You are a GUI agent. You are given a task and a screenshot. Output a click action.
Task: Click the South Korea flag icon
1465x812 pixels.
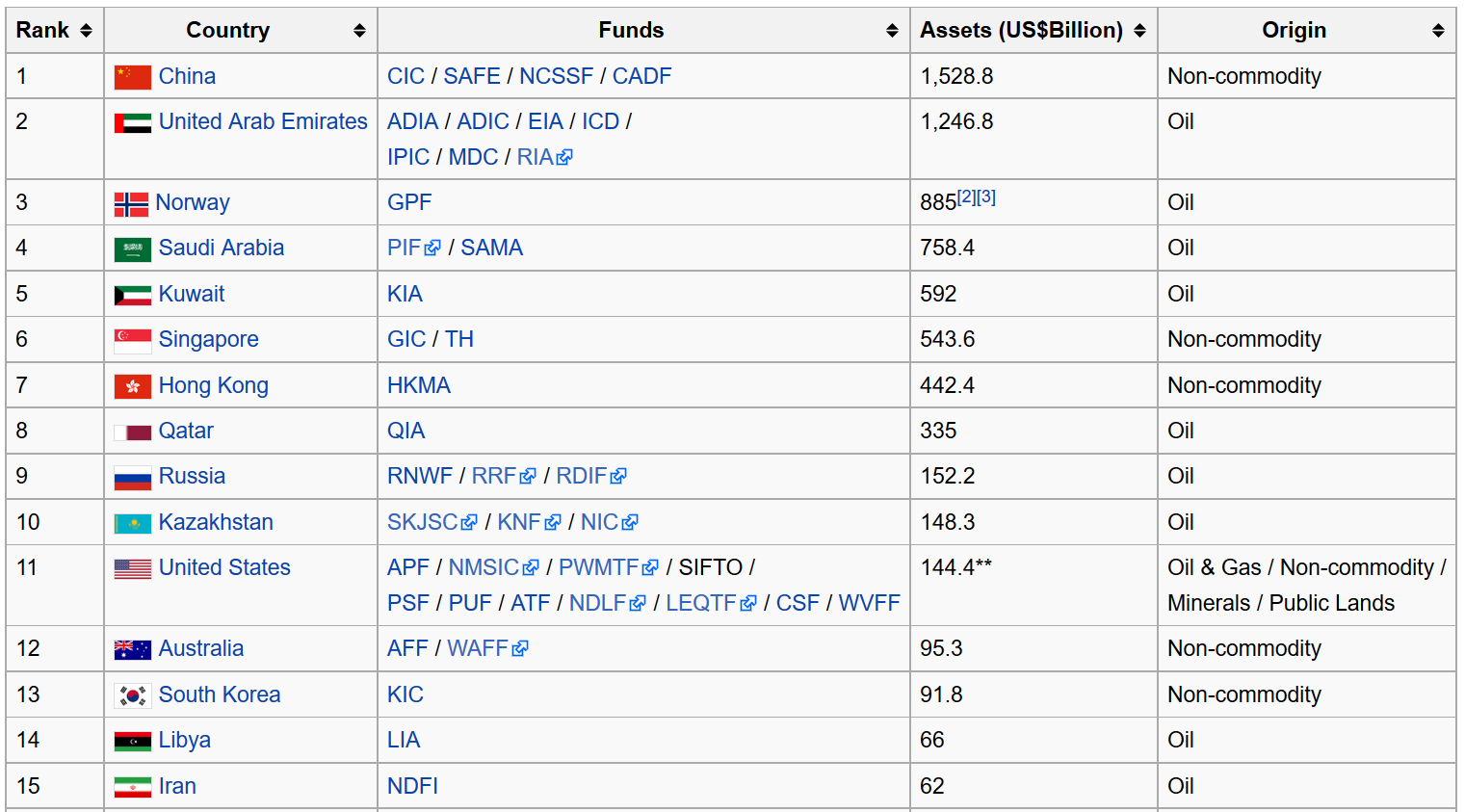(x=132, y=695)
